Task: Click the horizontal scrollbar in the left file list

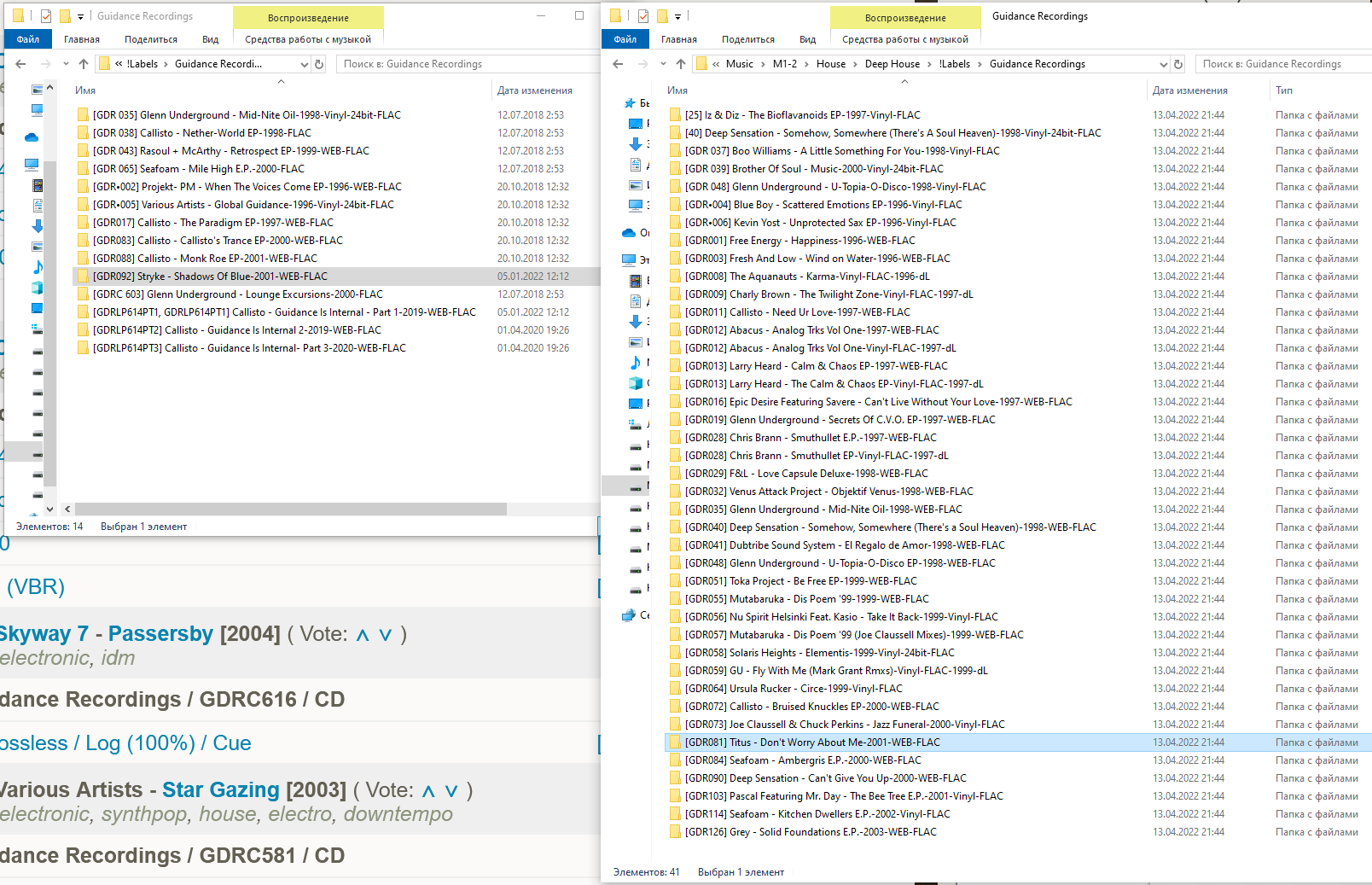Action: 282,509
